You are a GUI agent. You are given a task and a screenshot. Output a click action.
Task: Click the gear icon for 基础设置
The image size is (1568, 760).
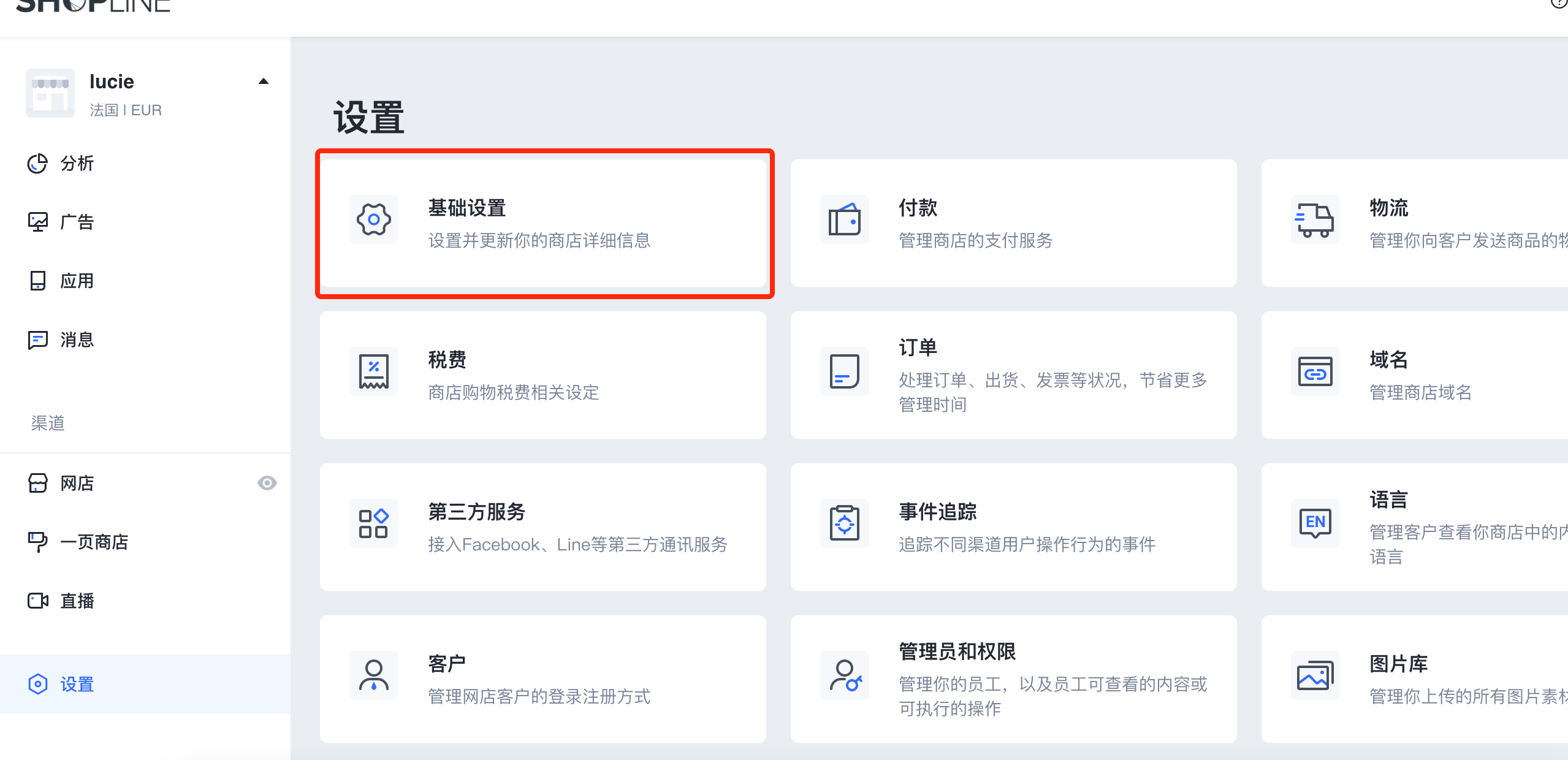373,219
